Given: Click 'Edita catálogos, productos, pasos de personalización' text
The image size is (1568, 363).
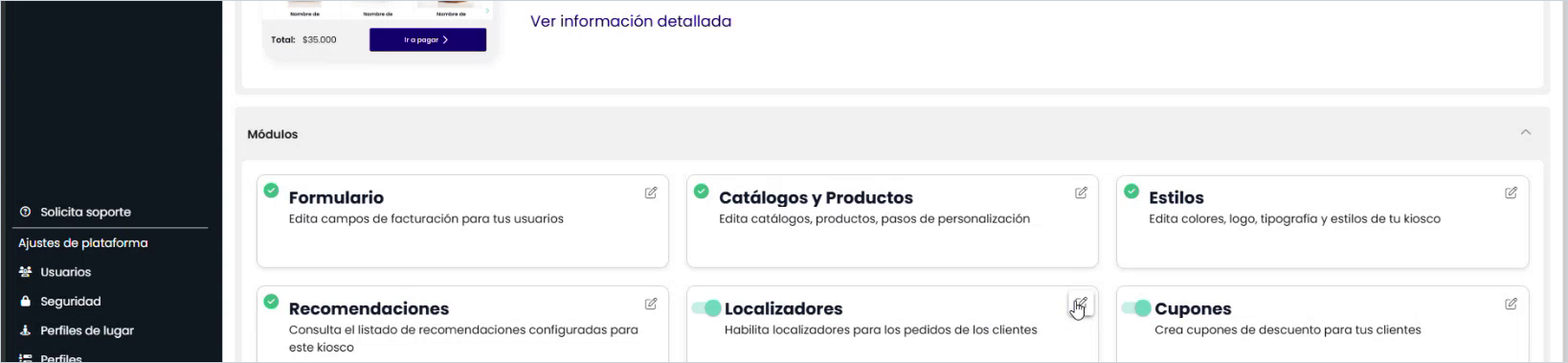Looking at the screenshot, I should coord(874,218).
